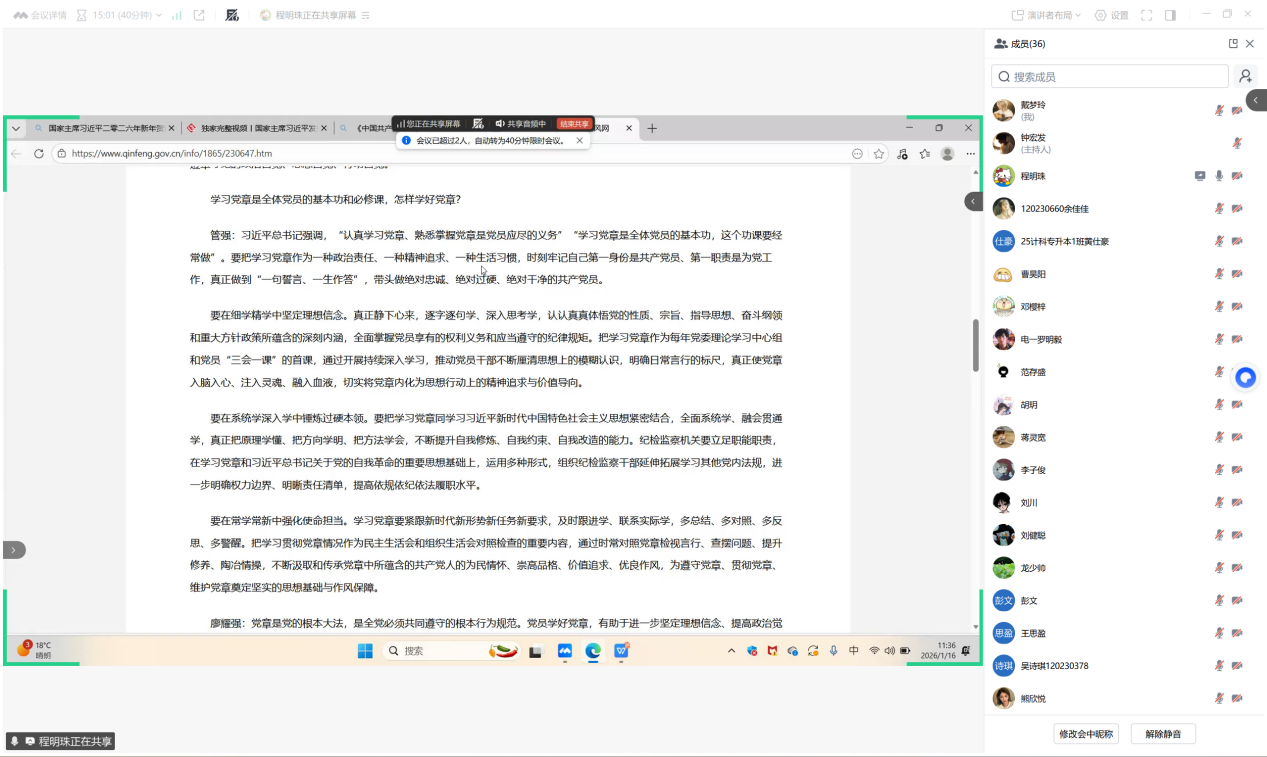Enter full screen mode in meeting window
Viewport: 1267px width, 757px height.
point(1147,15)
